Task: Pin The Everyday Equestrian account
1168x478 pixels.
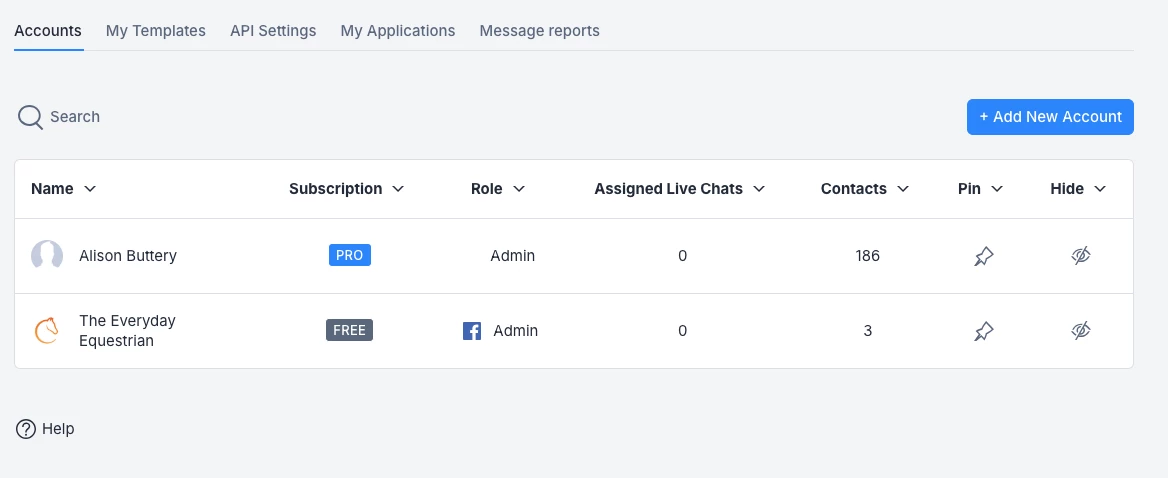Action: 984,331
